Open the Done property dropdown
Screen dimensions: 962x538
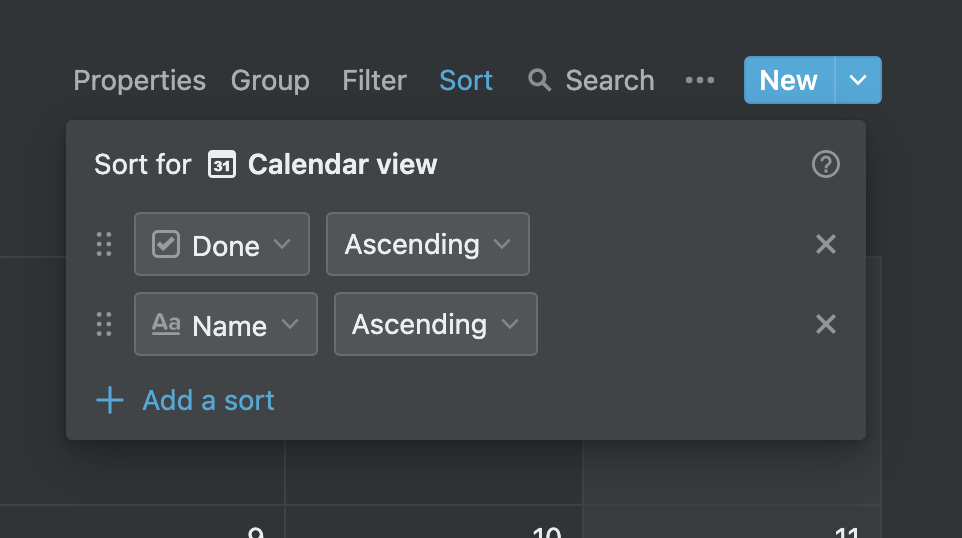(x=221, y=244)
